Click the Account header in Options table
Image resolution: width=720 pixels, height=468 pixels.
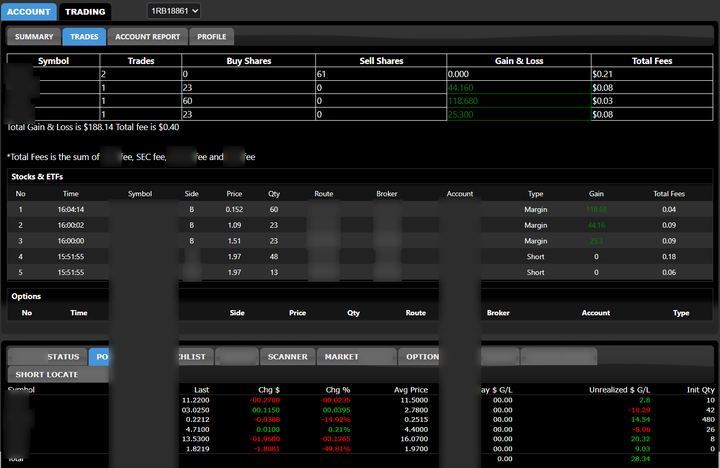(596, 313)
